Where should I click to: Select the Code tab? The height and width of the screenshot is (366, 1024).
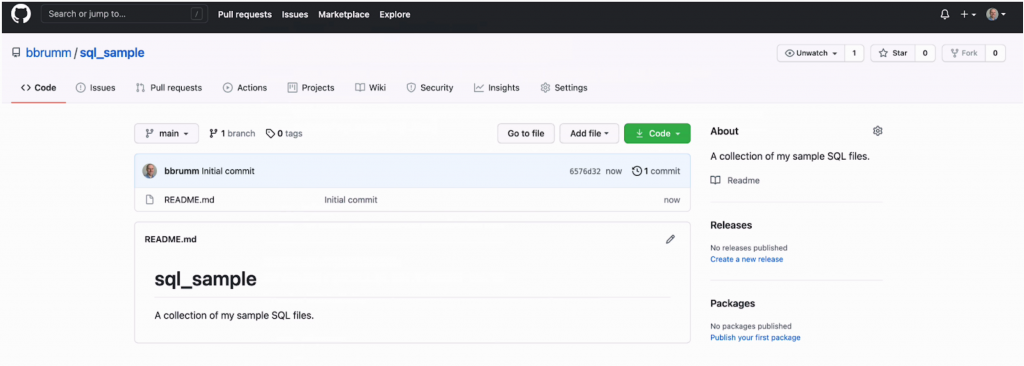click(x=39, y=88)
